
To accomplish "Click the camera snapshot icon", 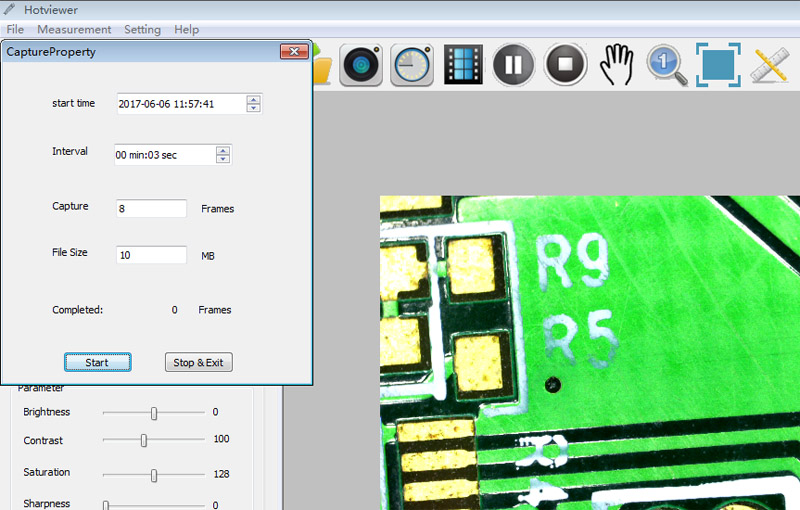I will tap(361, 66).
